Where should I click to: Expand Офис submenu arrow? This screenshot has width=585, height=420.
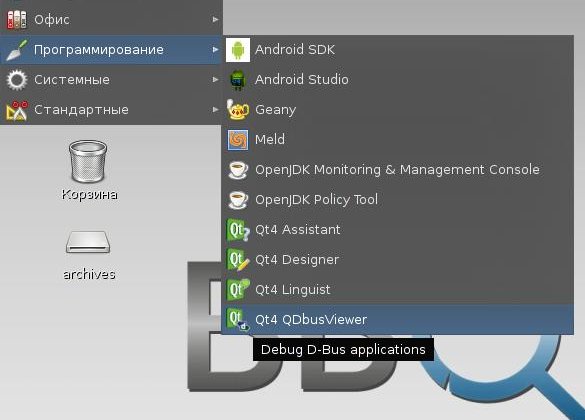coord(215,19)
